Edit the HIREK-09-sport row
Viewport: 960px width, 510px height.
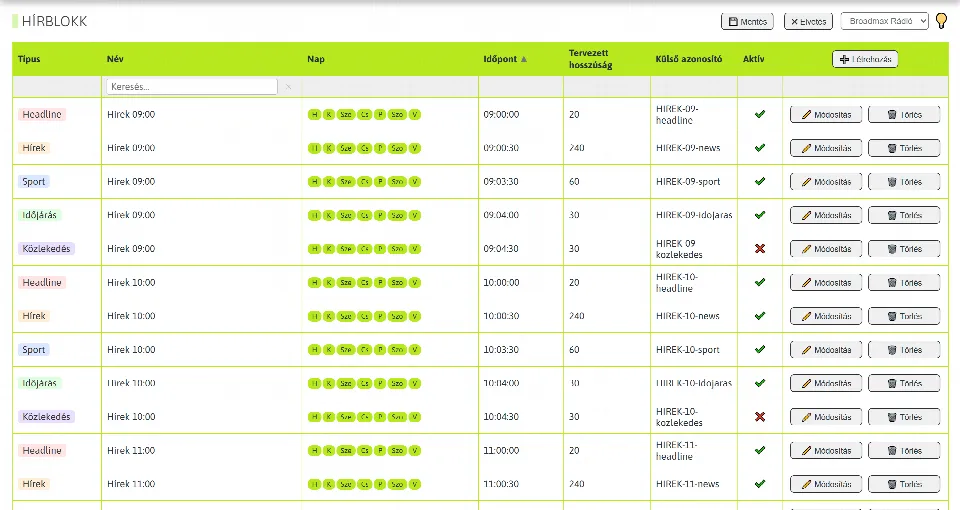tap(826, 182)
